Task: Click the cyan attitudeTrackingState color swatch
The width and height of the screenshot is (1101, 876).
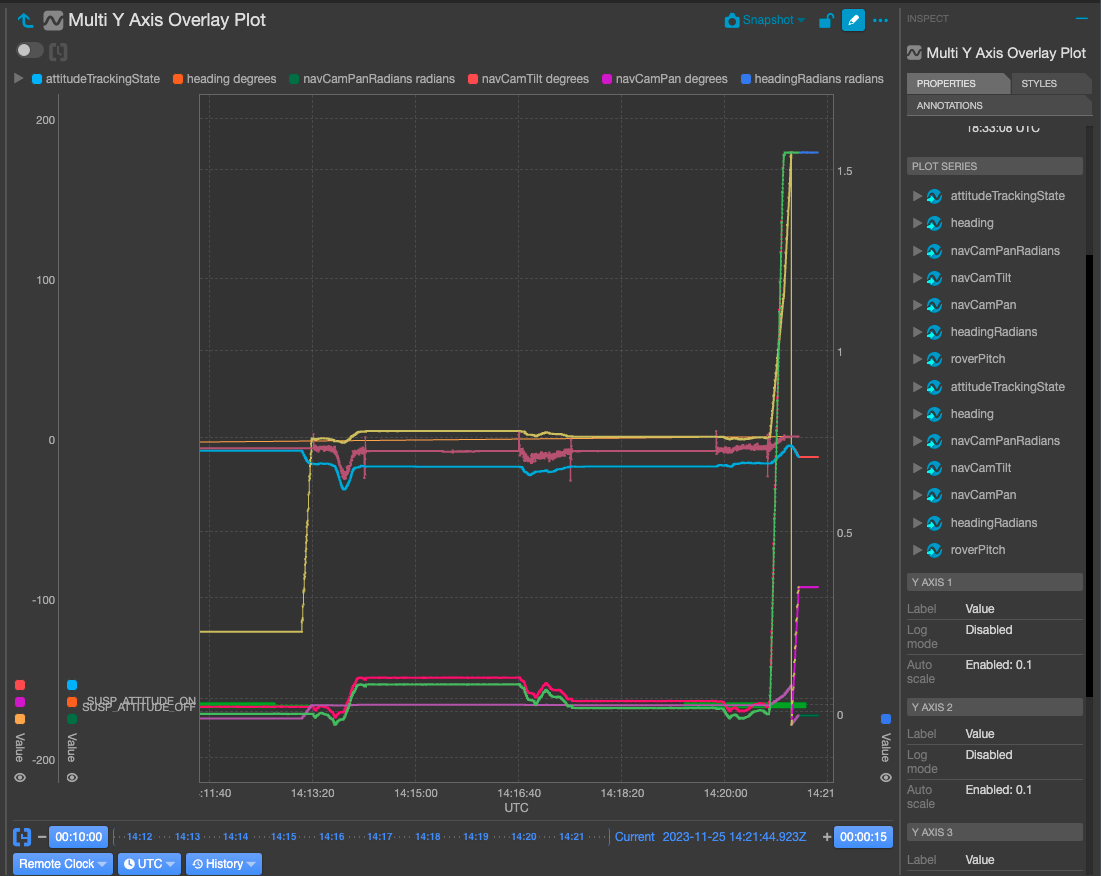Action: (37, 78)
